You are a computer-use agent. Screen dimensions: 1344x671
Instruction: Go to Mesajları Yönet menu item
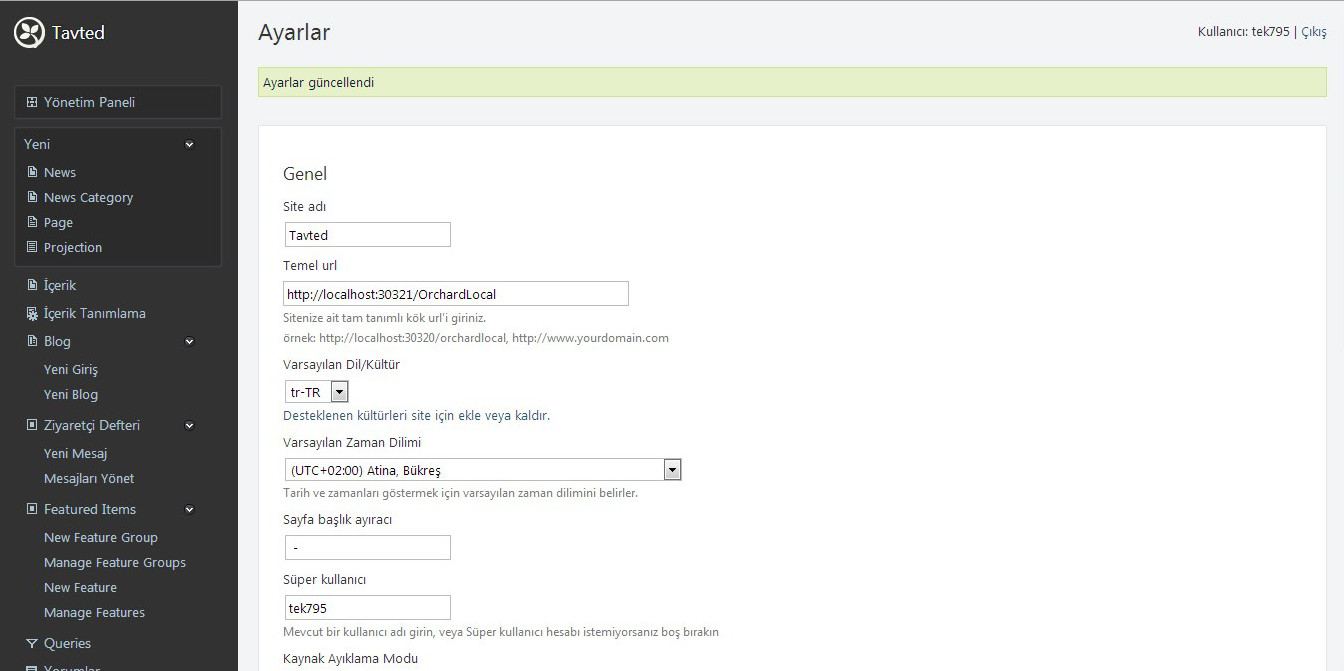click(x=89, y=478)
